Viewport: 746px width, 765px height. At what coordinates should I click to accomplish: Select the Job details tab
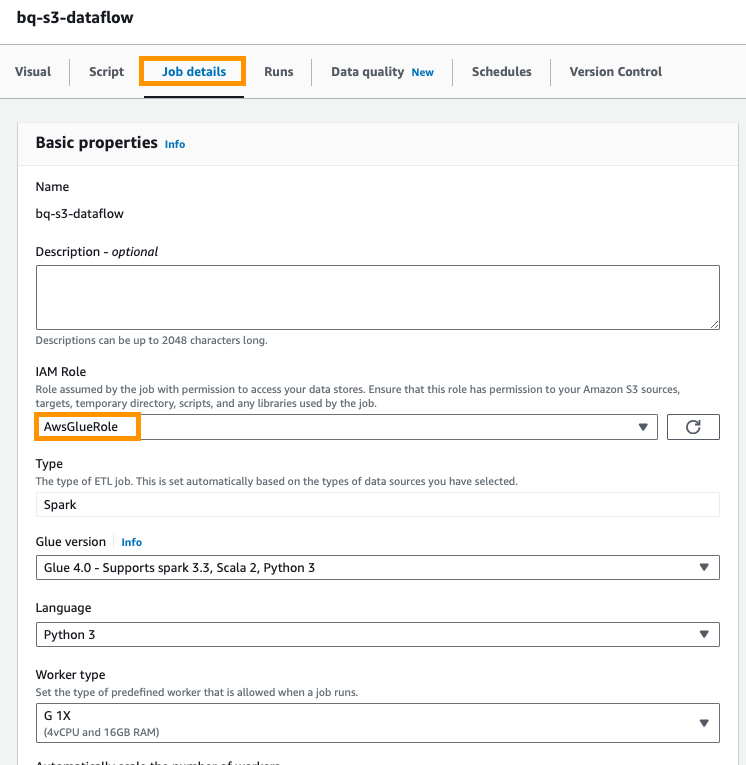pyautogui.click(x=194, y=72)
